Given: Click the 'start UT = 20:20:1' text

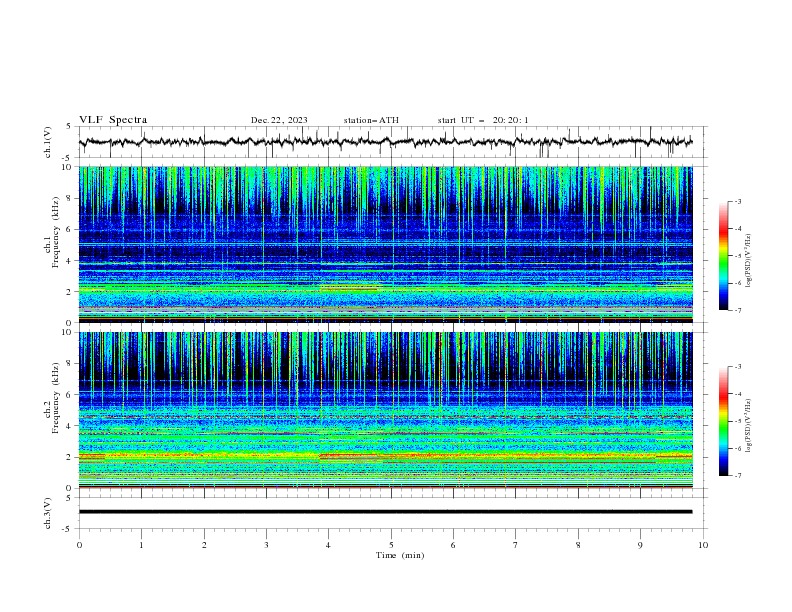Looking at the screenshot, I should point(483,120).
